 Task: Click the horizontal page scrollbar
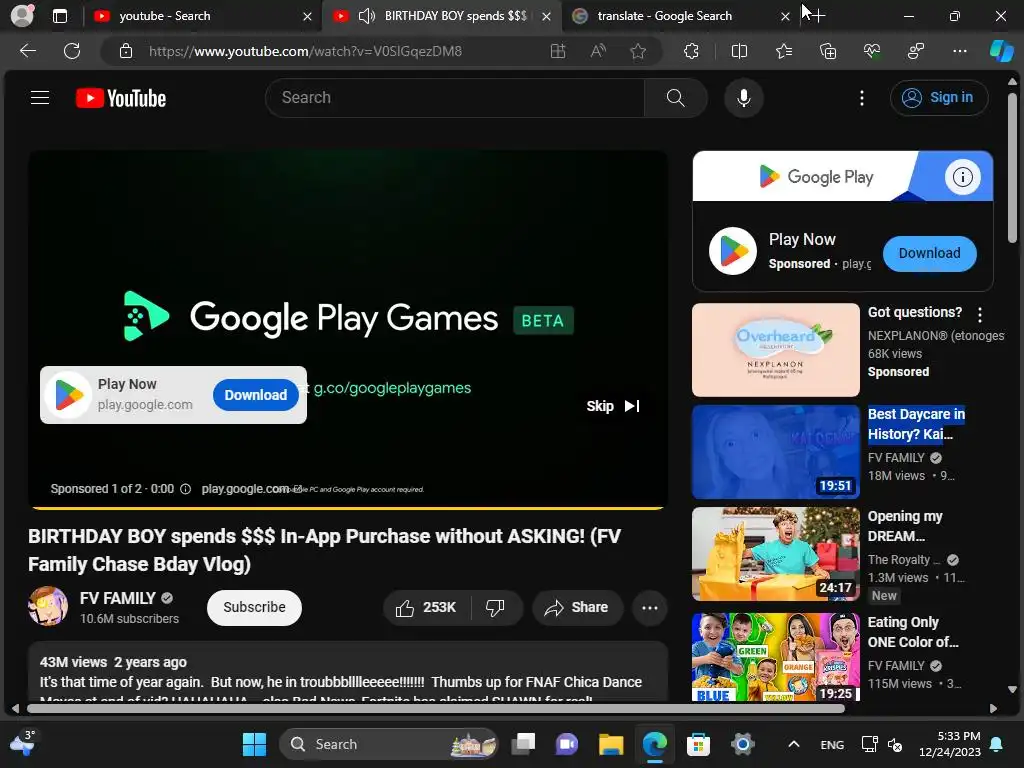pyautogui.click(x=436, y=708)
